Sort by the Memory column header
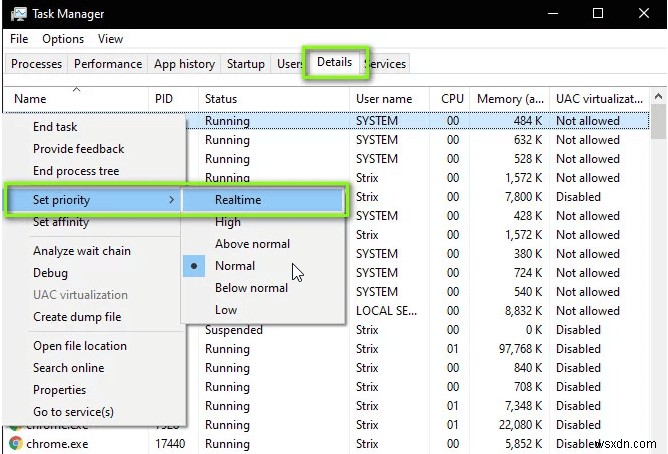 (x=510, y=99)
